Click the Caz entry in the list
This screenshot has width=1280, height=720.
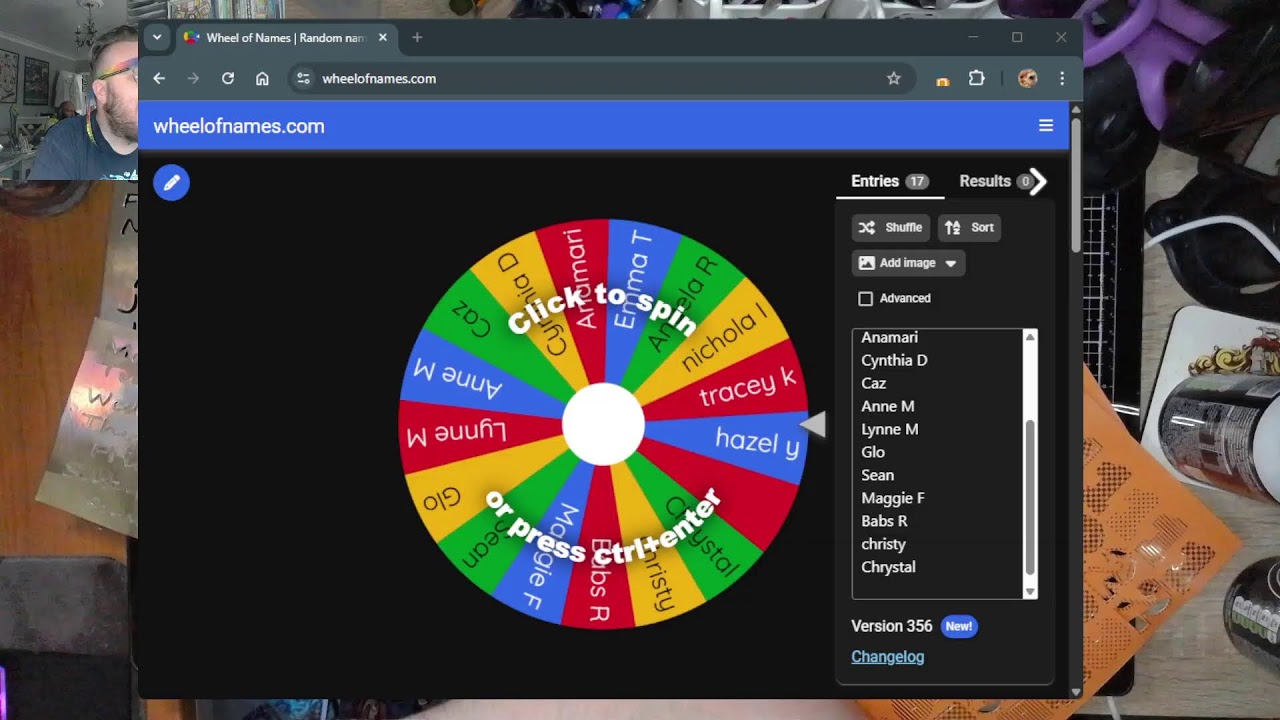[873, 383]
